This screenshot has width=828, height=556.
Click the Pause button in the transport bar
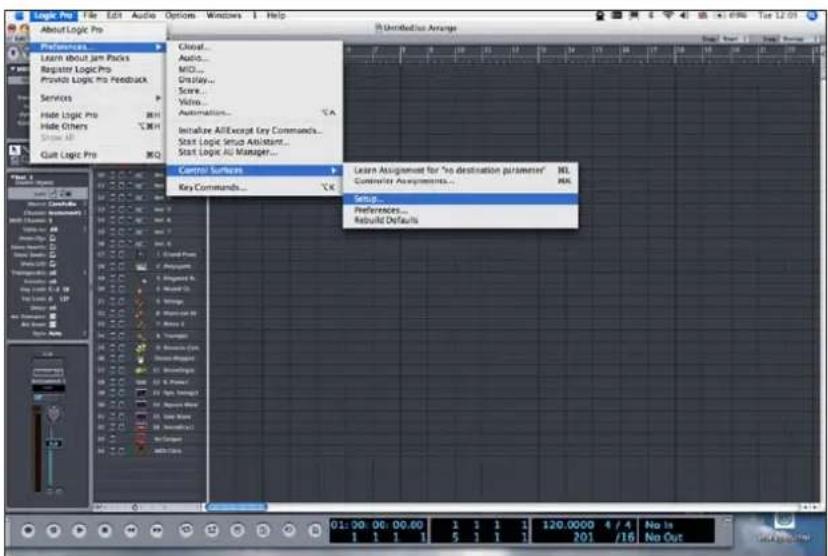[53, 530]
